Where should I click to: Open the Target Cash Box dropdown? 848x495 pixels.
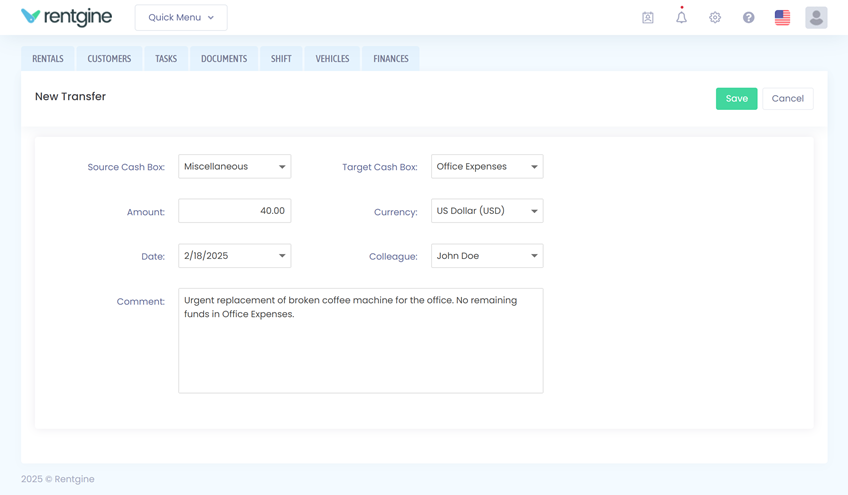[x=487, y=167]
